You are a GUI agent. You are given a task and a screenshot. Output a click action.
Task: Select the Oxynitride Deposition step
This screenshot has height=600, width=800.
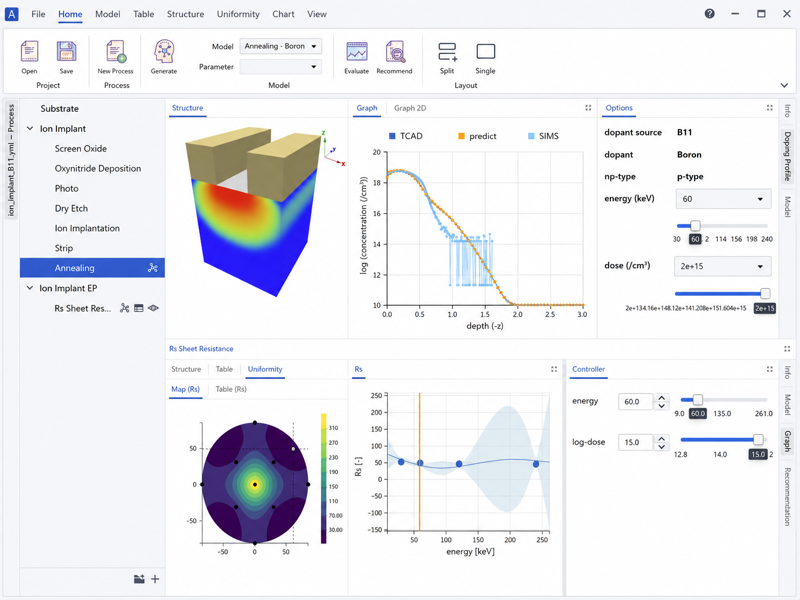(98, 168)
